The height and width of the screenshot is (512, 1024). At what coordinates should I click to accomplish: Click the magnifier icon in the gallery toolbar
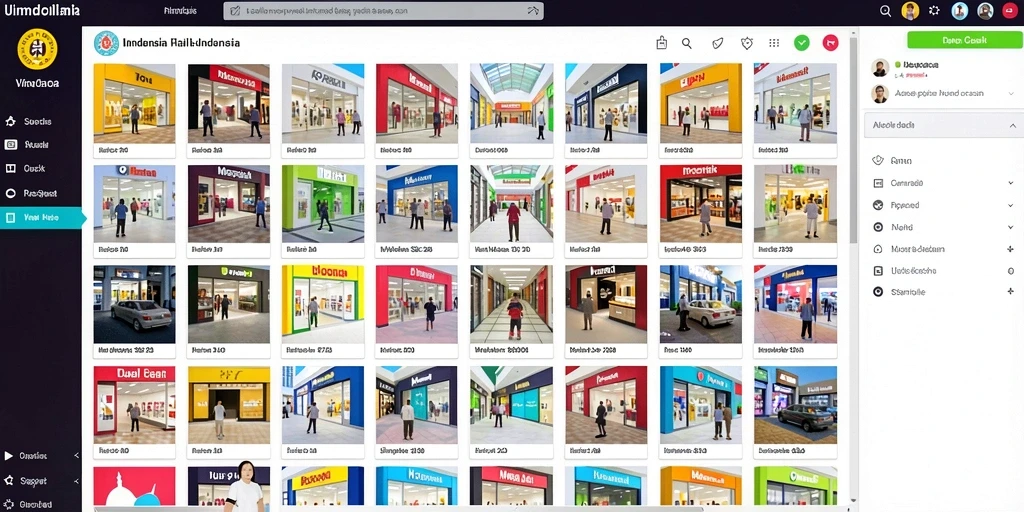coord(686,43)
